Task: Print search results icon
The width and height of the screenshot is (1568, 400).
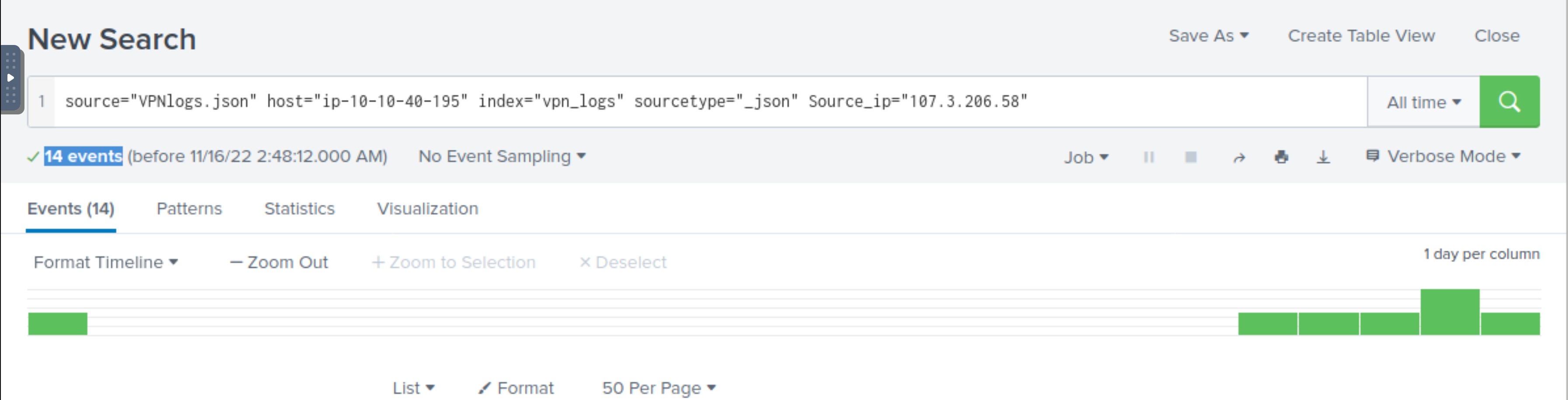Action: pos(1281,158)
